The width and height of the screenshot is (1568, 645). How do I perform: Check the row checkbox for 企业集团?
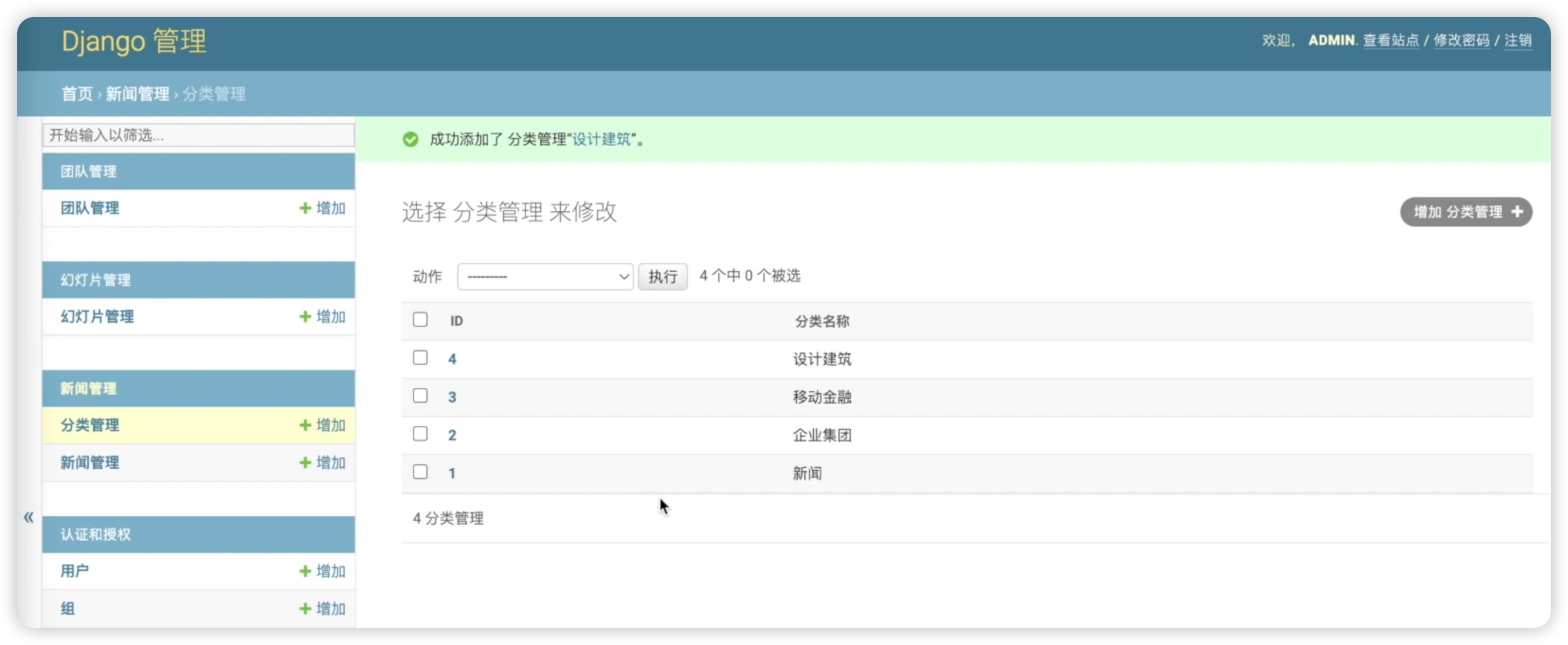pyautogui.click(x=420, y=433)
